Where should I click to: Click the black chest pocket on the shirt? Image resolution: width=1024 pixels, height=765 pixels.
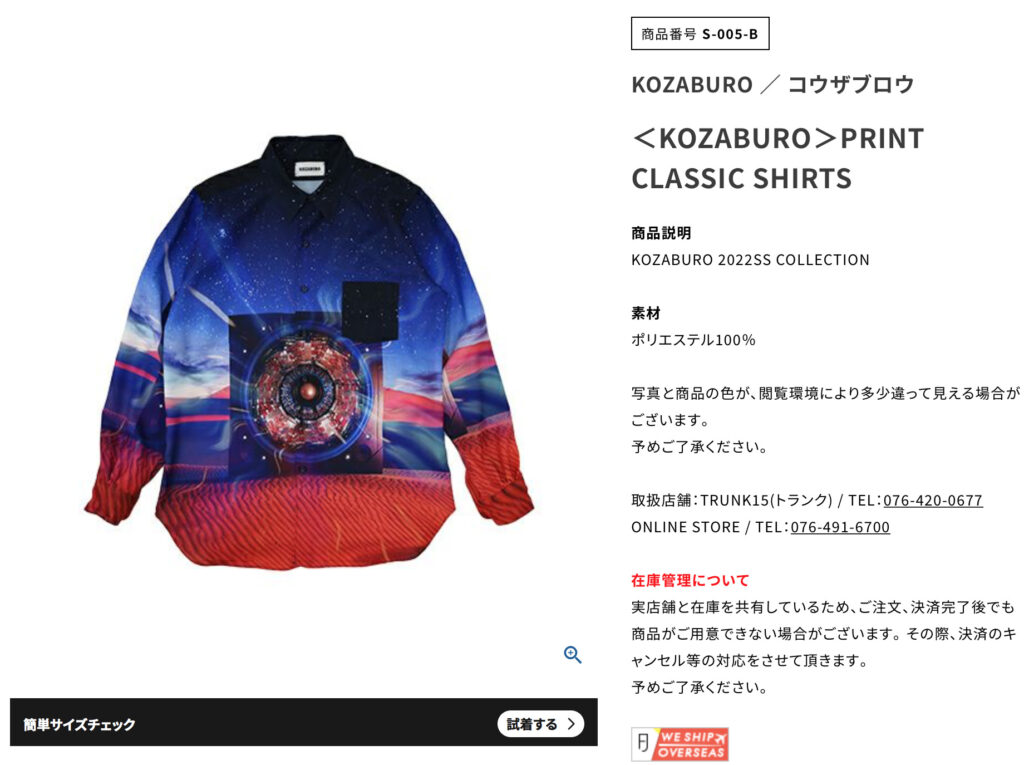tap(370, 311)
